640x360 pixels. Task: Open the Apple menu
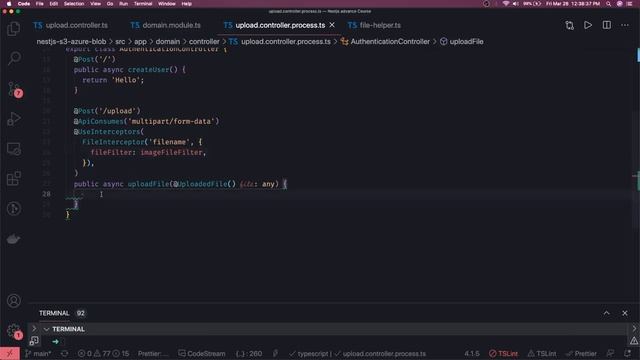[x=9, y=4]
